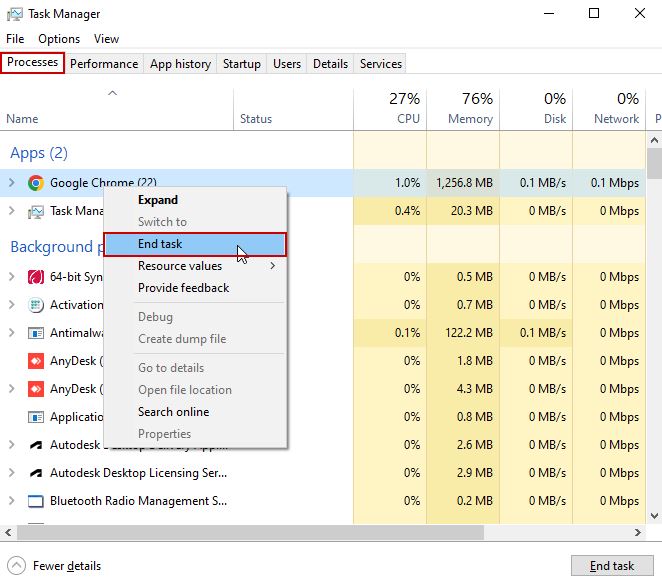This screenshot has height=585, width=662.
Task: Expand the Antimalware process row
Action: (12, 333)
